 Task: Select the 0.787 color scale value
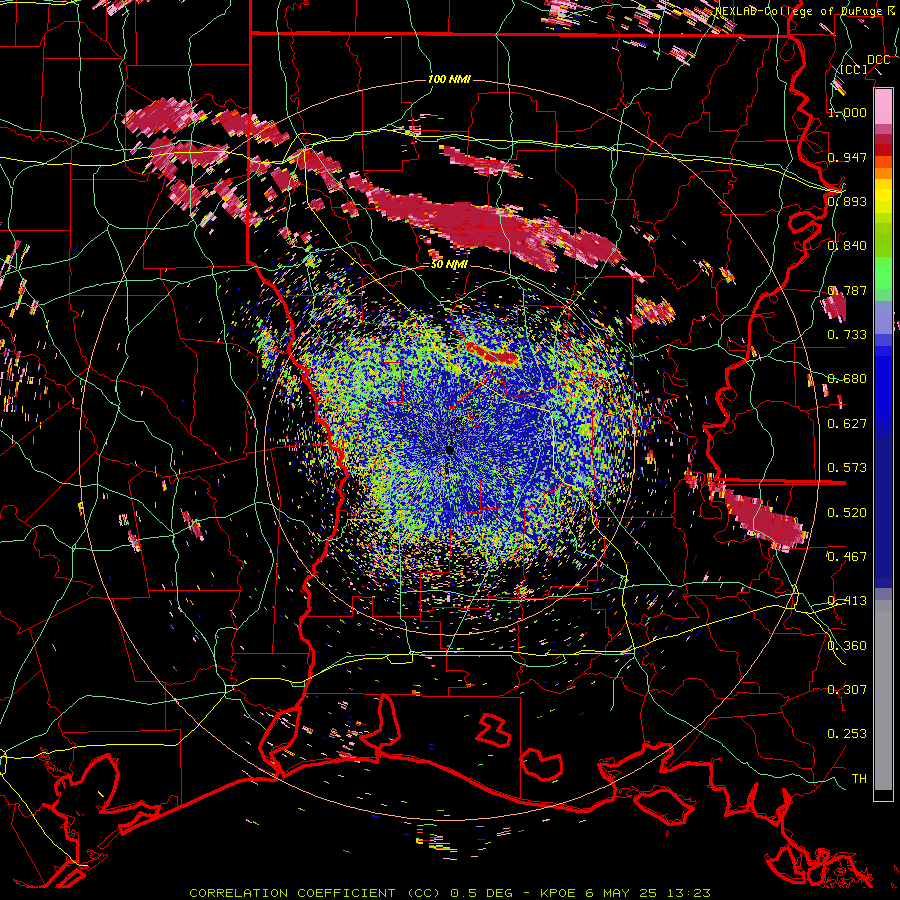point(847,290)
